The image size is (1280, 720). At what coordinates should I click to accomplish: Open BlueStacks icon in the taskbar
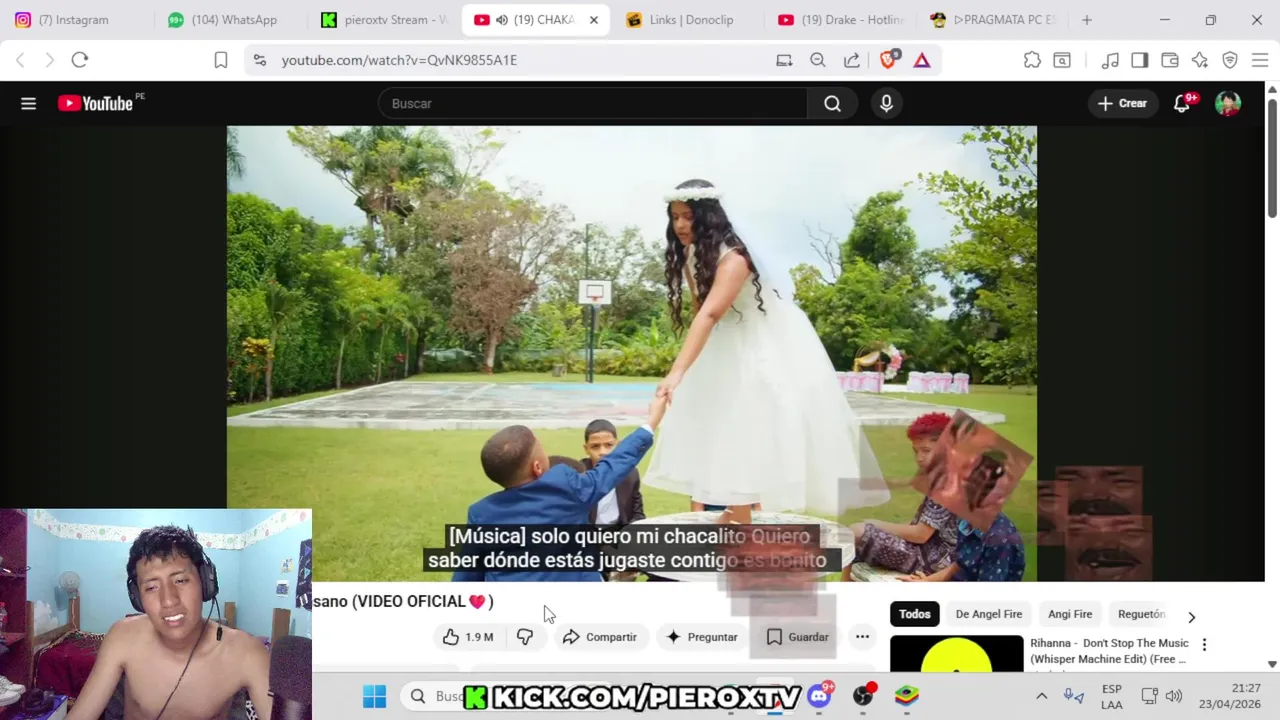[x=907, y=696]
